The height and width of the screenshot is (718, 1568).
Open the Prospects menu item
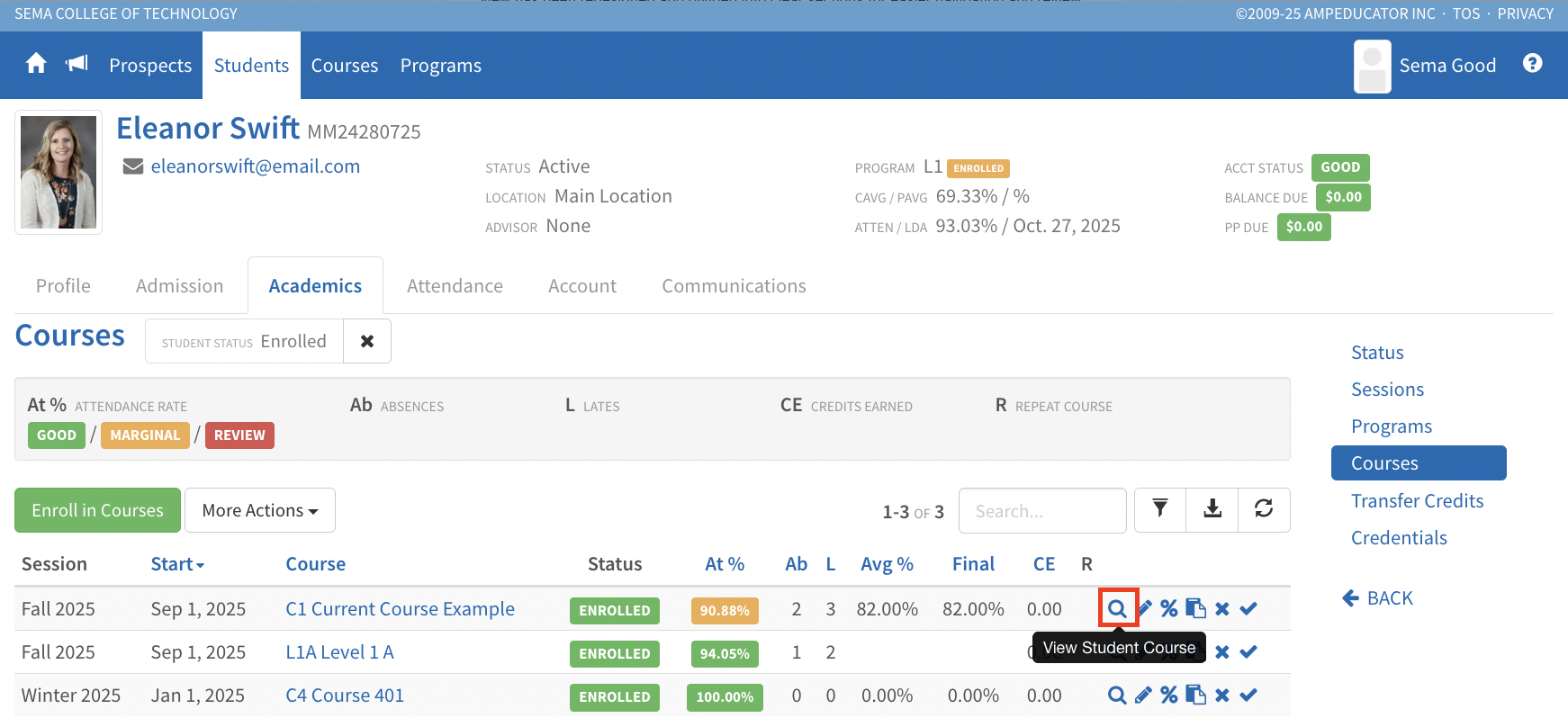coord(150,66)
